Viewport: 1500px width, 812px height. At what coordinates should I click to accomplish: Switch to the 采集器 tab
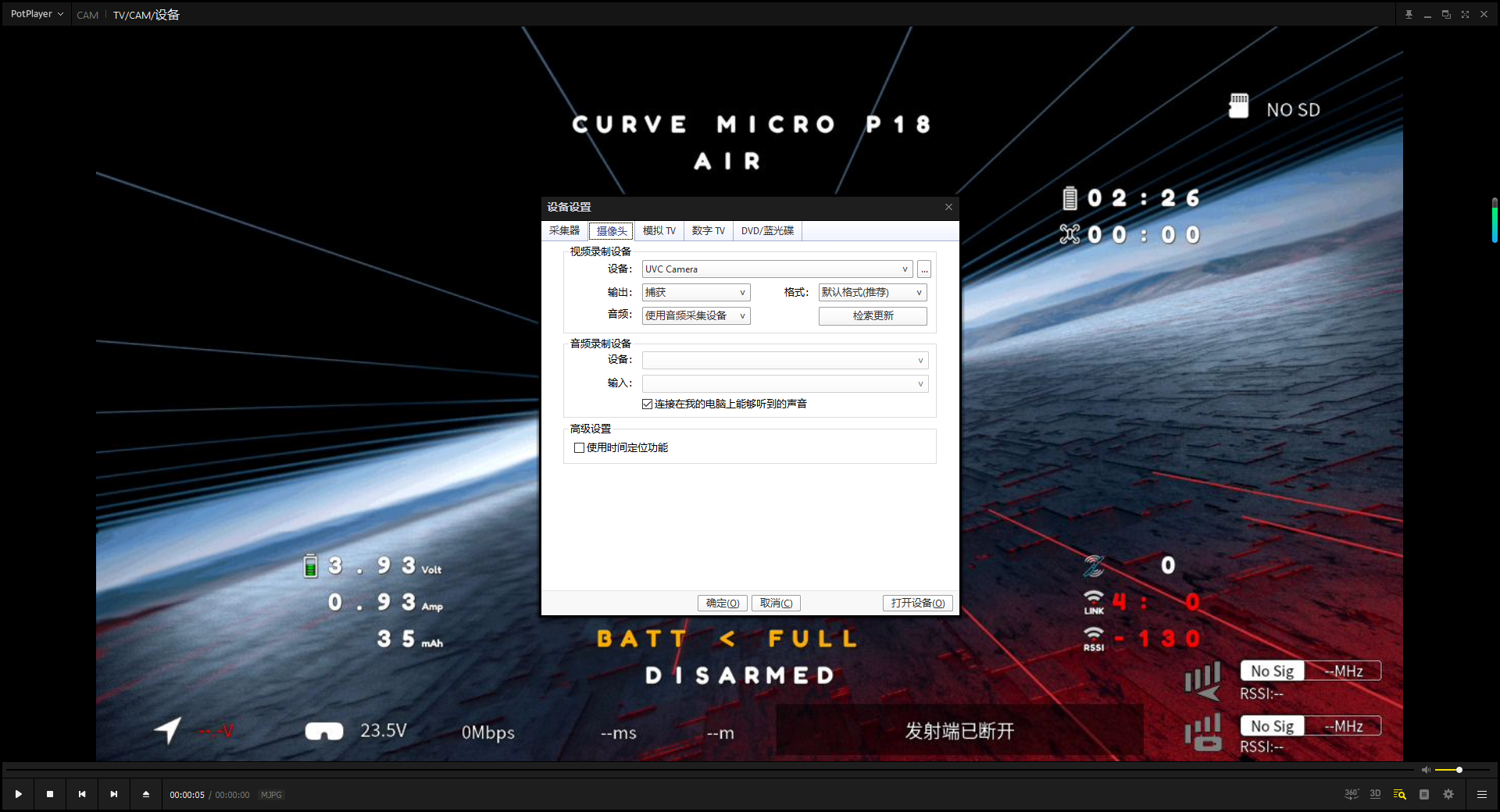564,231
